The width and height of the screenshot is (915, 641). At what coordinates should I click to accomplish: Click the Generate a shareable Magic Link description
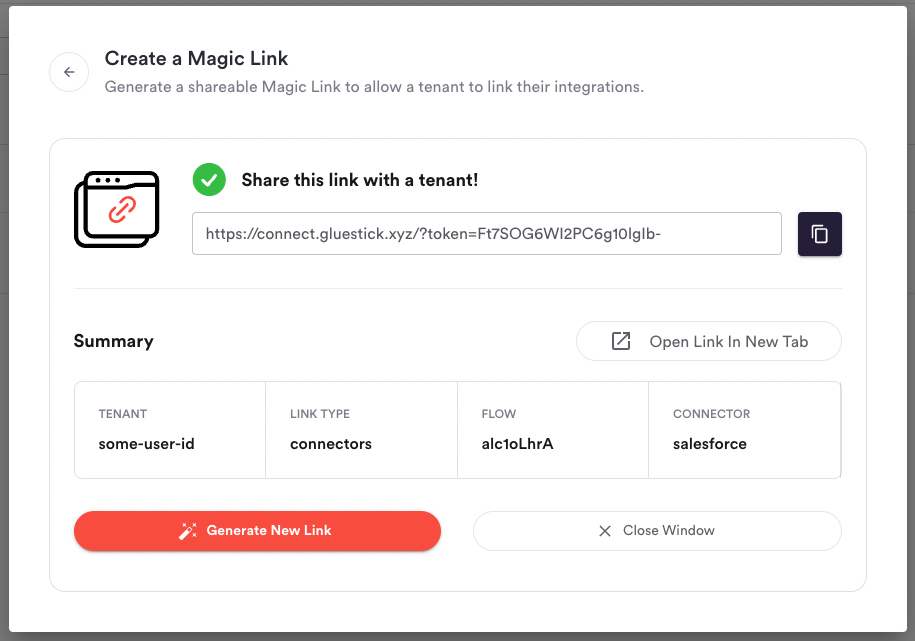point(374,87)
